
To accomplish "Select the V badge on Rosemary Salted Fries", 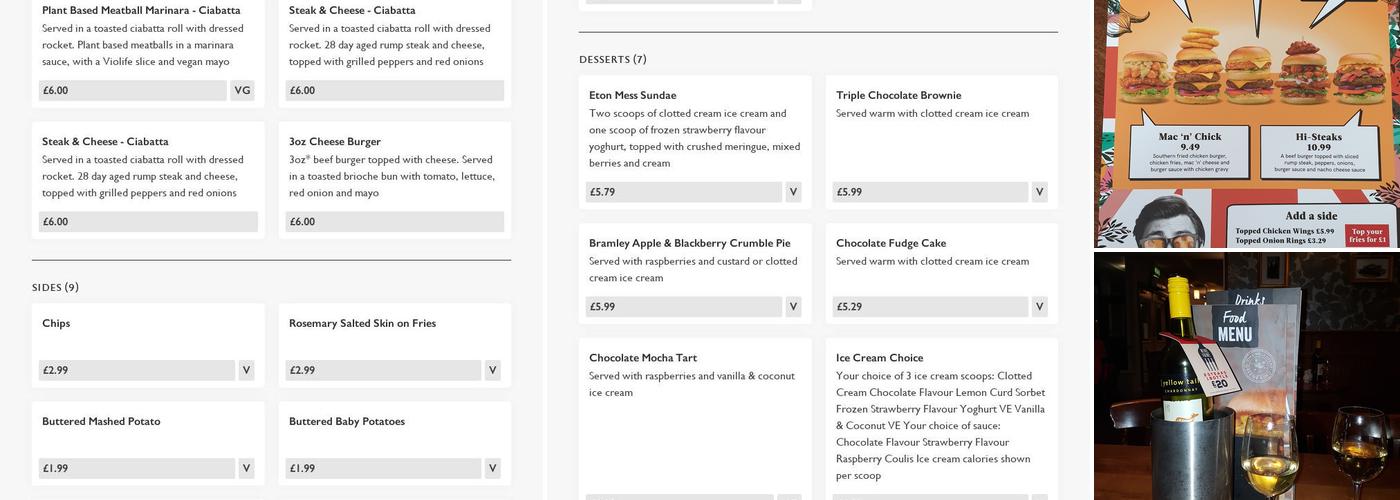I will pos(492,370).
